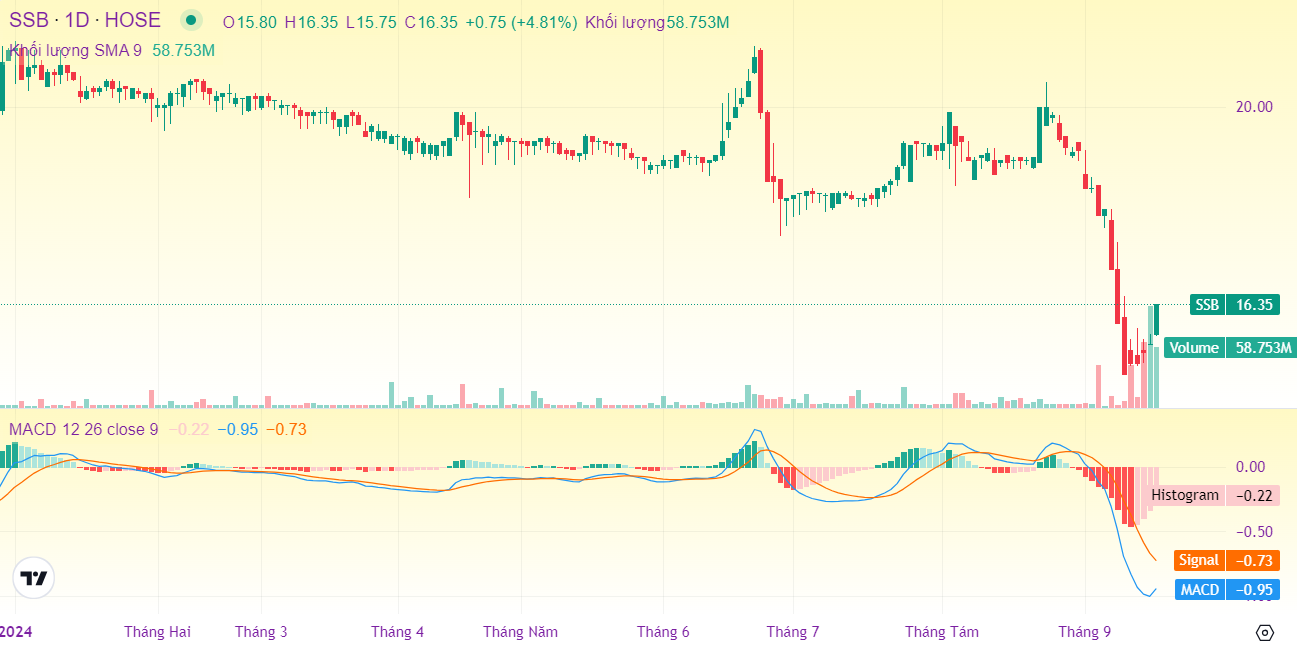Click the Tháng Hai label on time axis
The height and width of the screenshot is (646, 1297).
157,631
